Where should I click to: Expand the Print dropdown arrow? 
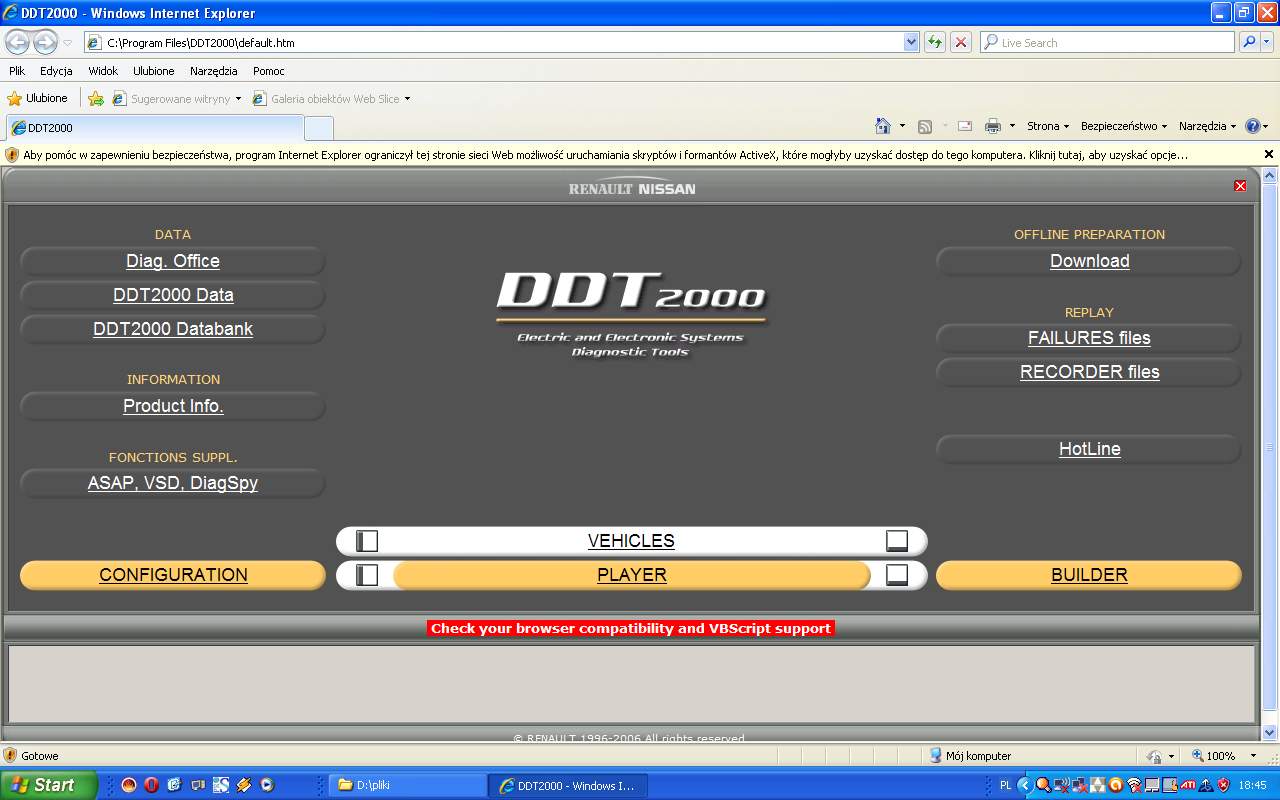(x=1012, y=126)
